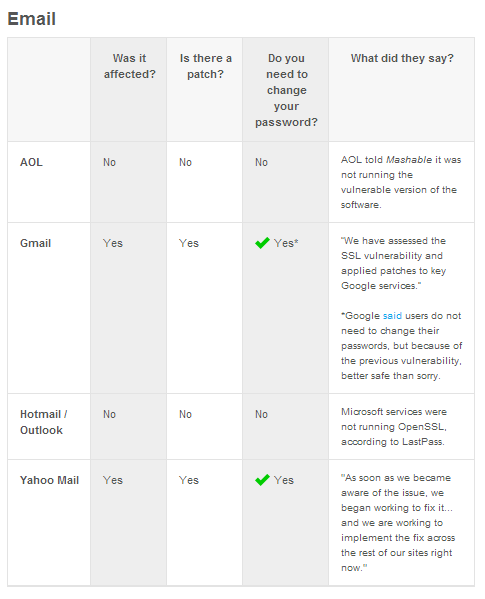Select the Gmail row label
The height and width of the screenshot is (599, 485).
(x=36, y=243)
